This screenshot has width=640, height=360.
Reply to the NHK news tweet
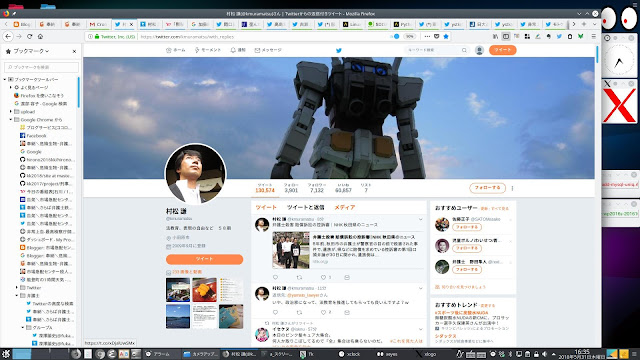coord(275,277)
